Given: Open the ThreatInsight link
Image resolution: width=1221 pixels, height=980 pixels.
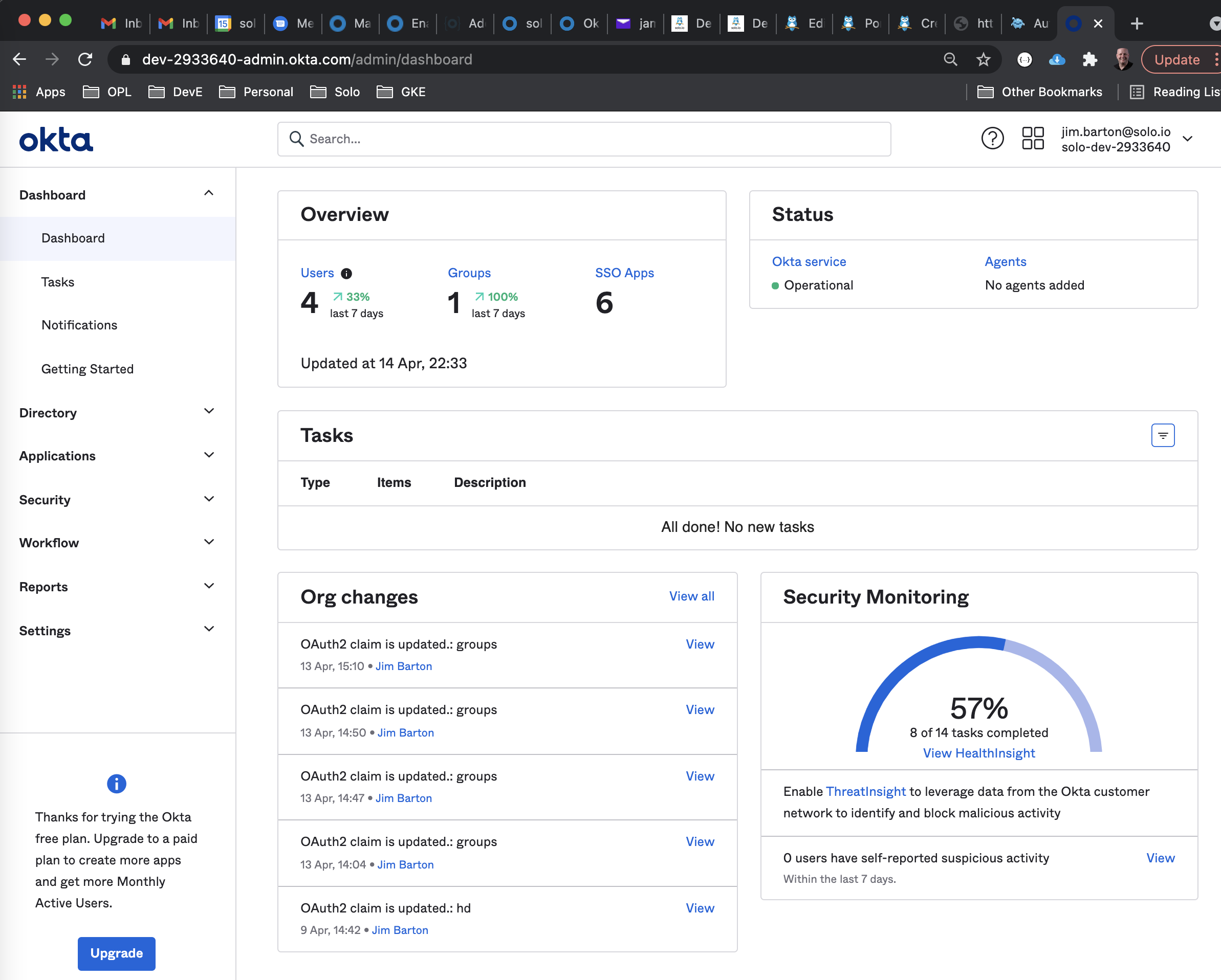Looking at the screenshot, I should point(865,791).
